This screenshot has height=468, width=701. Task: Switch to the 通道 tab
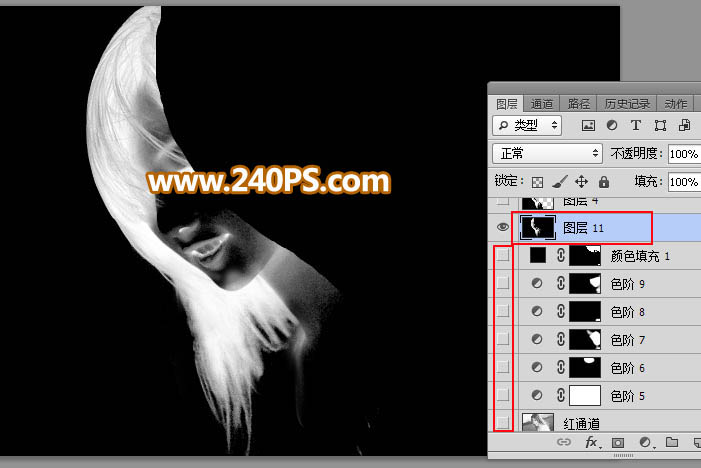(542, 104)
